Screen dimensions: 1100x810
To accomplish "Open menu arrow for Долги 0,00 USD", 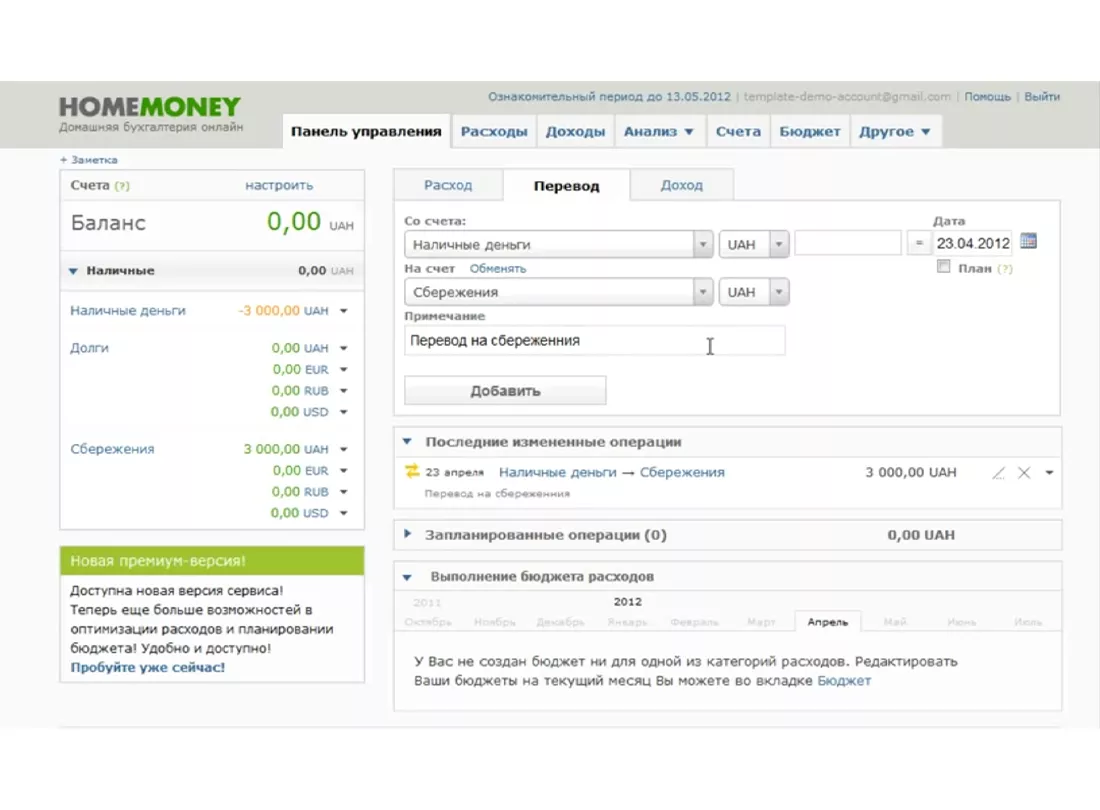I will tap(344, 412).
